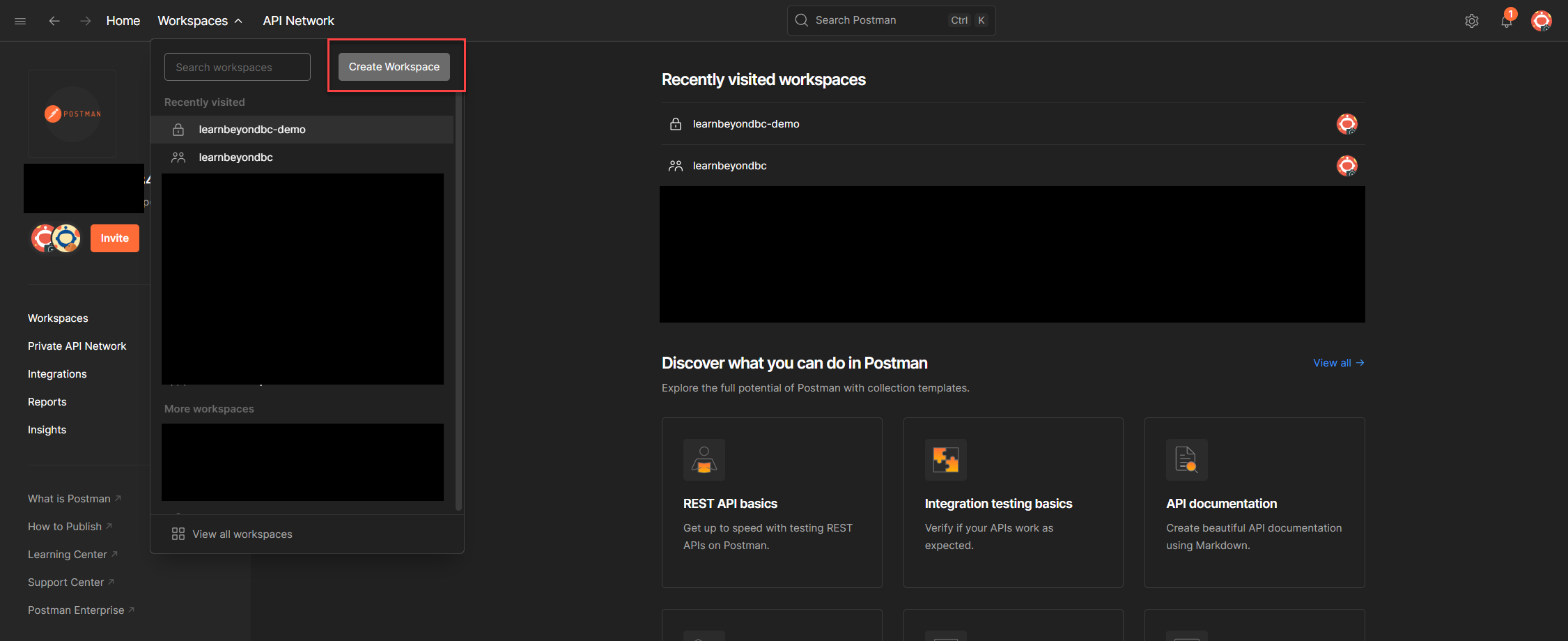Open the user avatar menu
Viewport: 1568px width, 641px height.
[1542, 21]
